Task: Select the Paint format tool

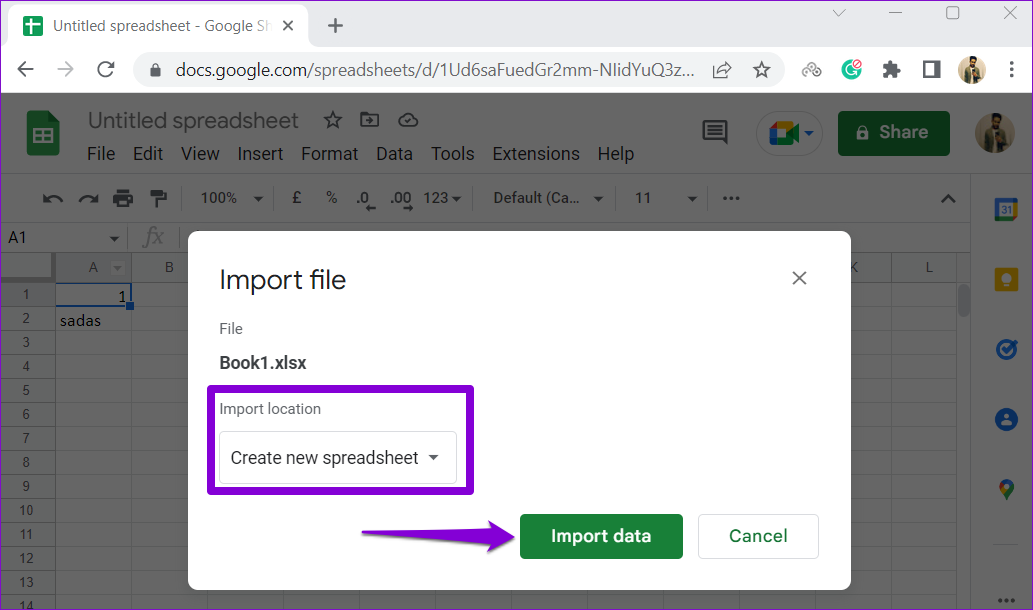Action: (x=158, y=198)
